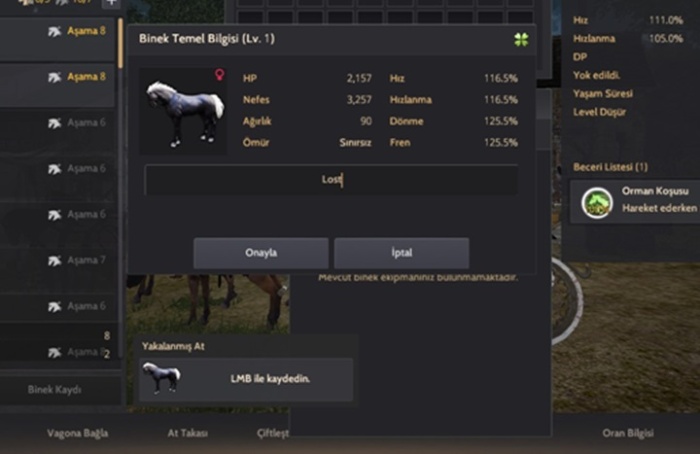This screenshot has width=700, height=454.
Task: Click the pink female gender symbol
Action: click(219, 74)
